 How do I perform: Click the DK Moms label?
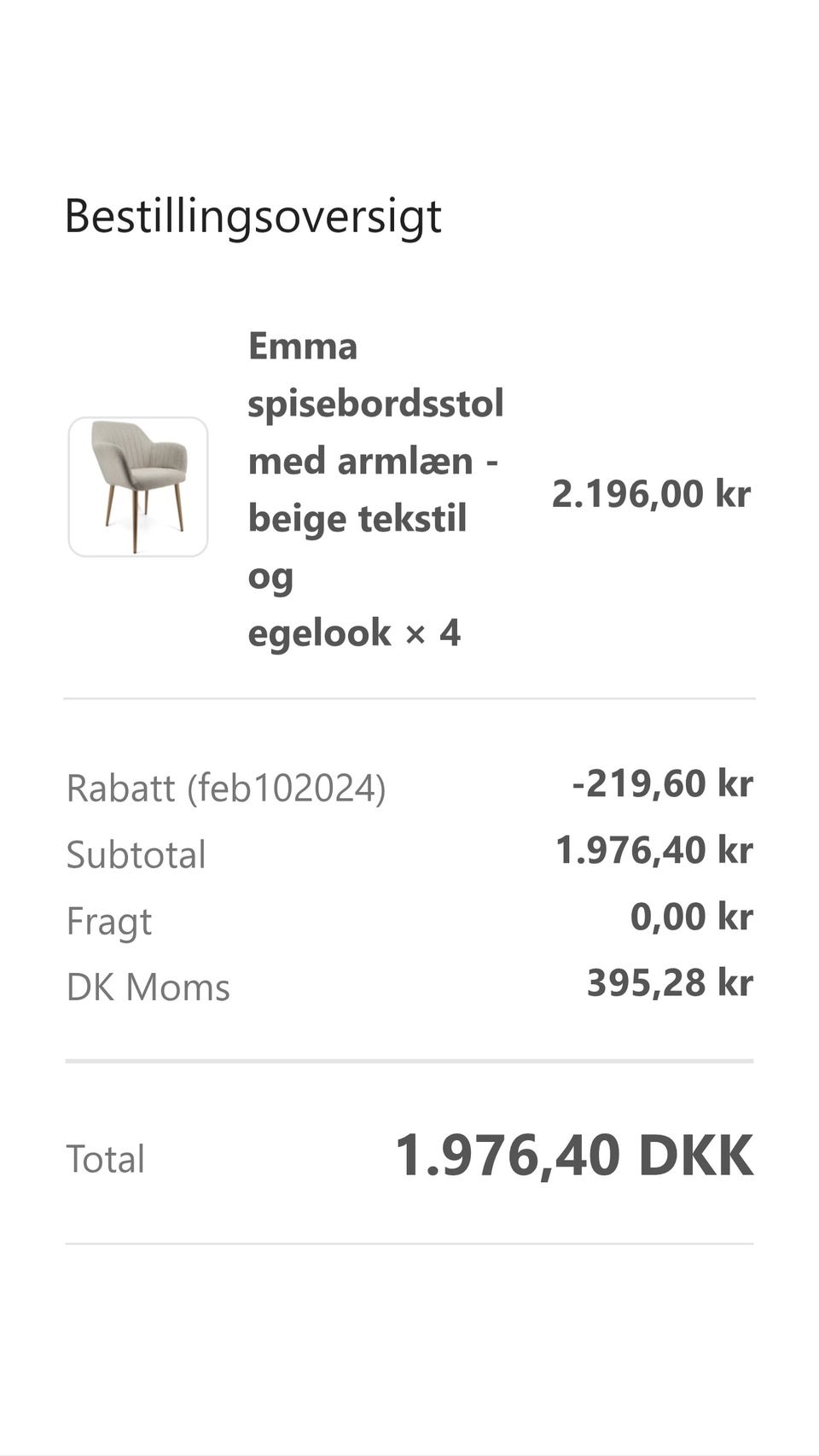pos(148,987)
